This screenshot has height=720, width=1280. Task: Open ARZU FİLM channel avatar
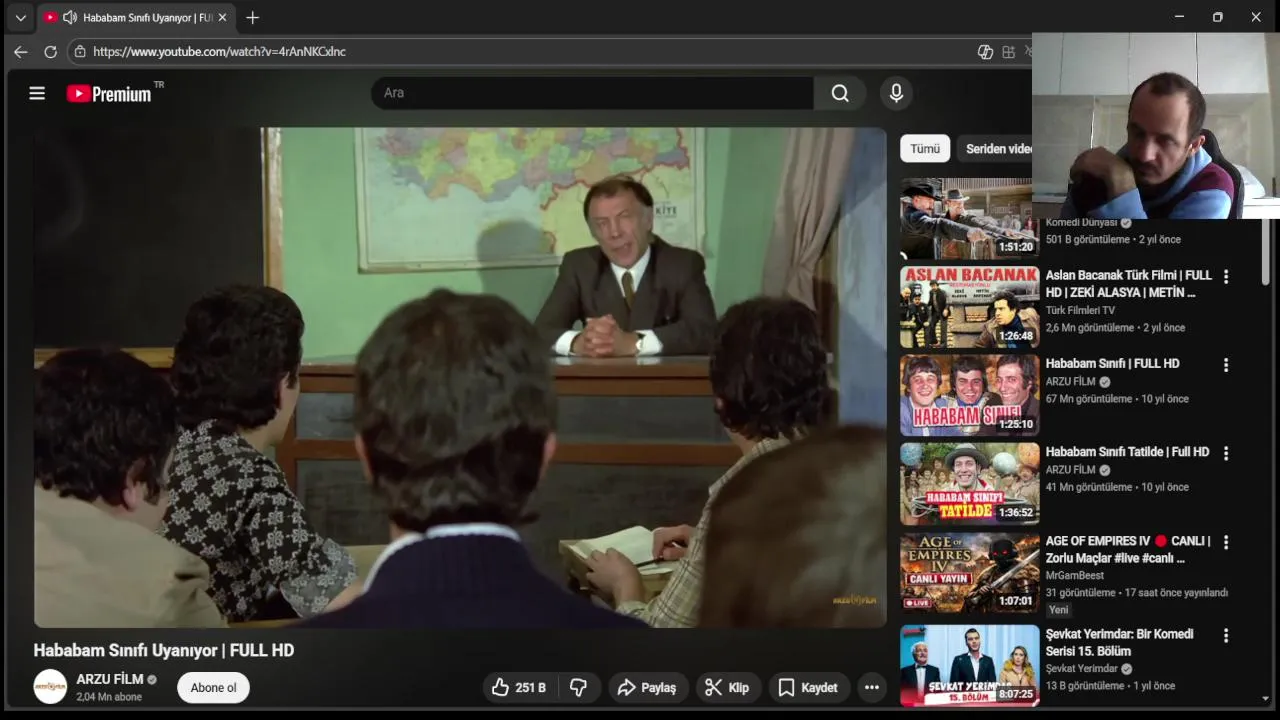point(50,687)
